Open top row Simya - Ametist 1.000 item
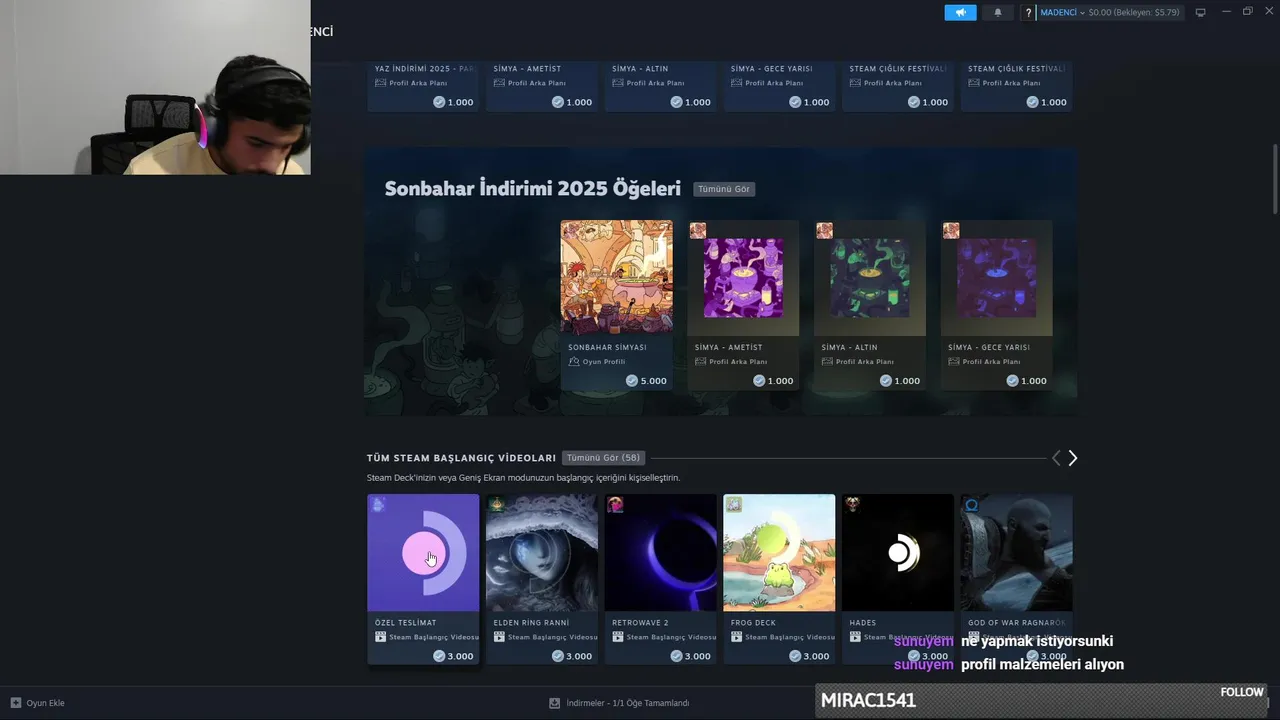 tap(542, 86)
